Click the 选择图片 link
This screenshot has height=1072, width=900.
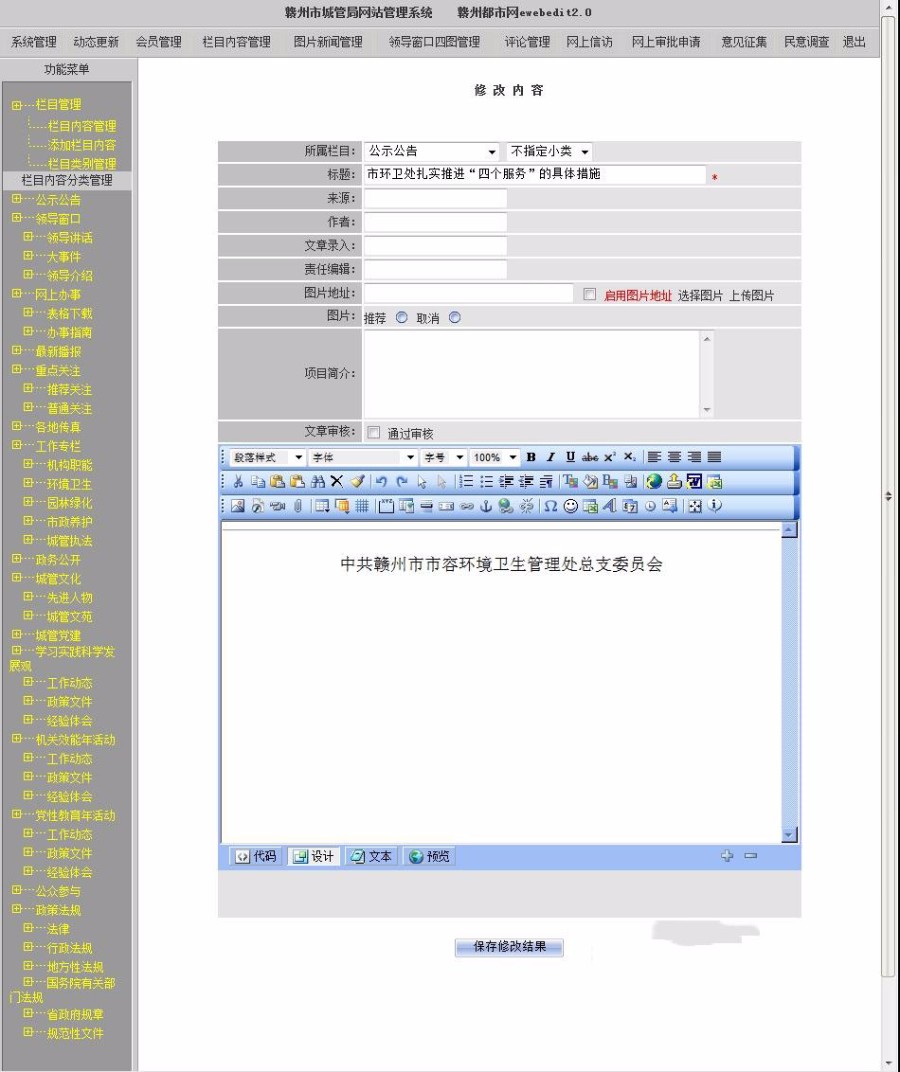pos(700,295)
